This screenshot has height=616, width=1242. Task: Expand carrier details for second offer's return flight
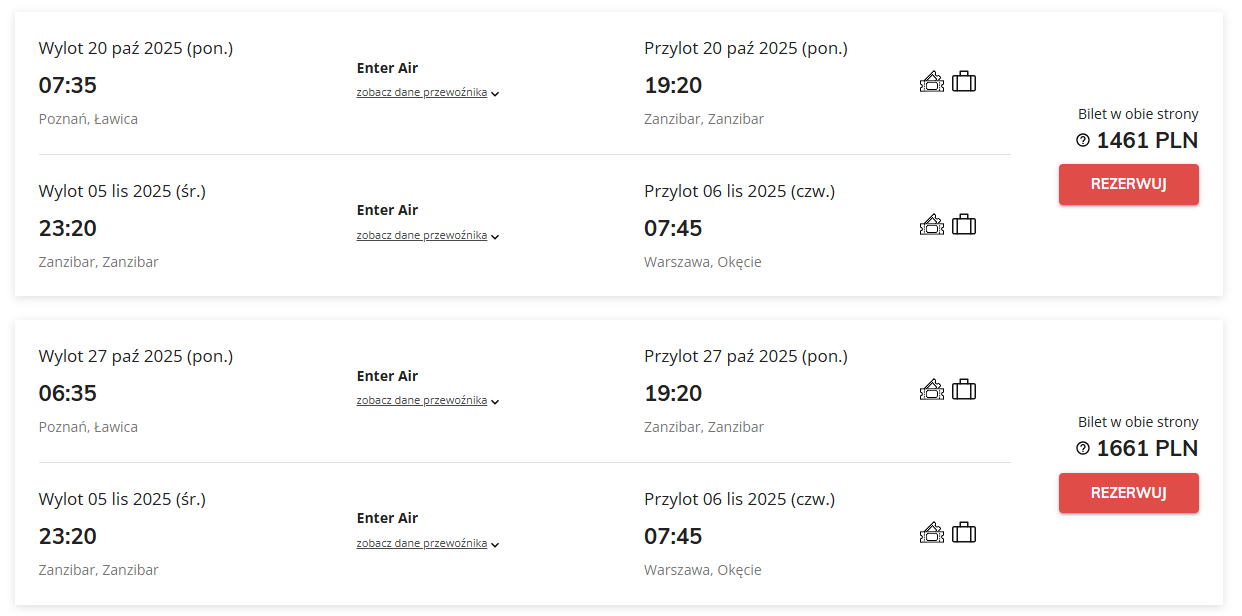tap(427, 544)
